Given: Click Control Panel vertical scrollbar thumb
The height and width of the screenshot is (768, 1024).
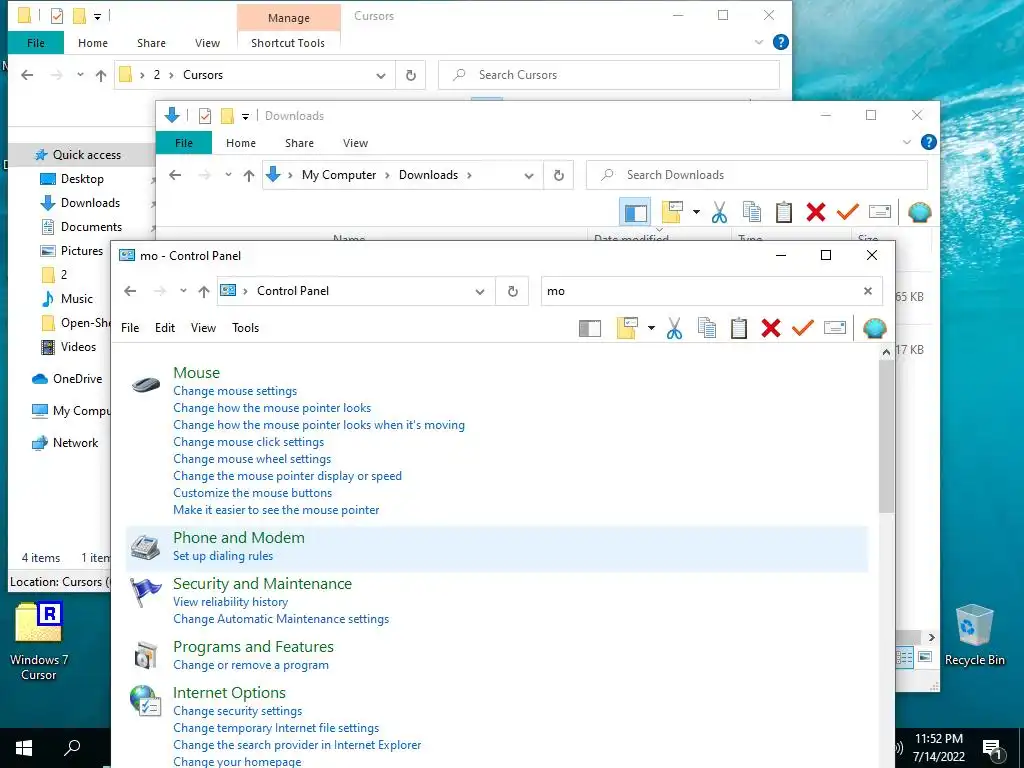Looking at the screenshot, I should [886, 436].
